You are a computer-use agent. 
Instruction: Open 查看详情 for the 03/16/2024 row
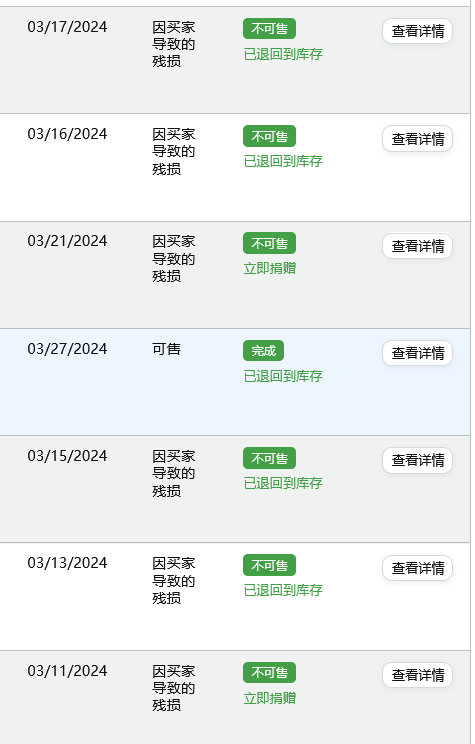coord(417,139)
